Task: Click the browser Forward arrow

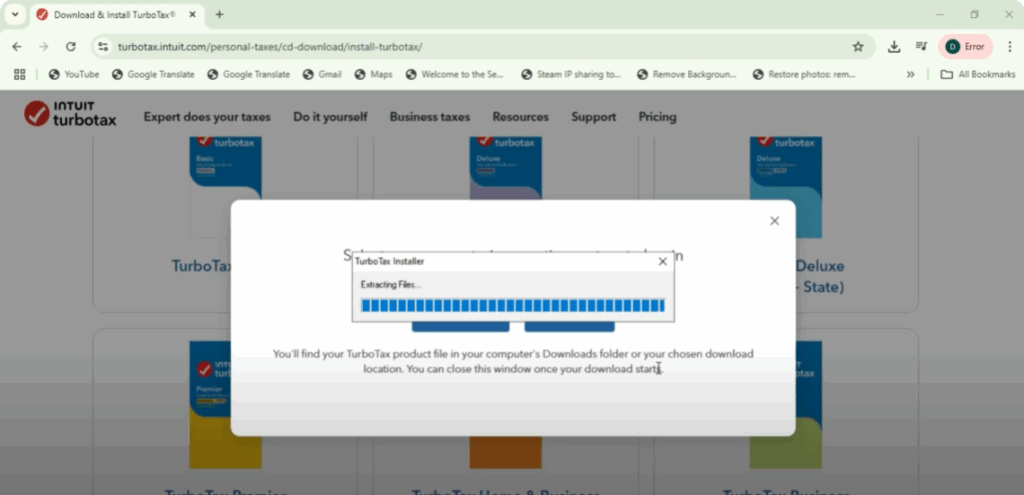Action: point(44,46)
